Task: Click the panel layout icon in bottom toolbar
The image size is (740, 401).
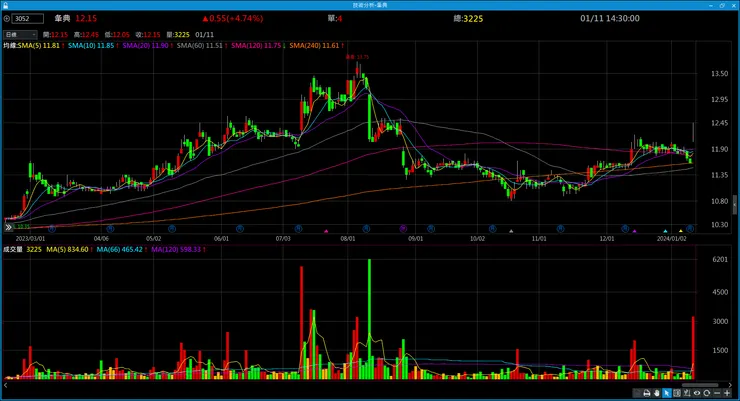Action: click(x=677, y=393)
